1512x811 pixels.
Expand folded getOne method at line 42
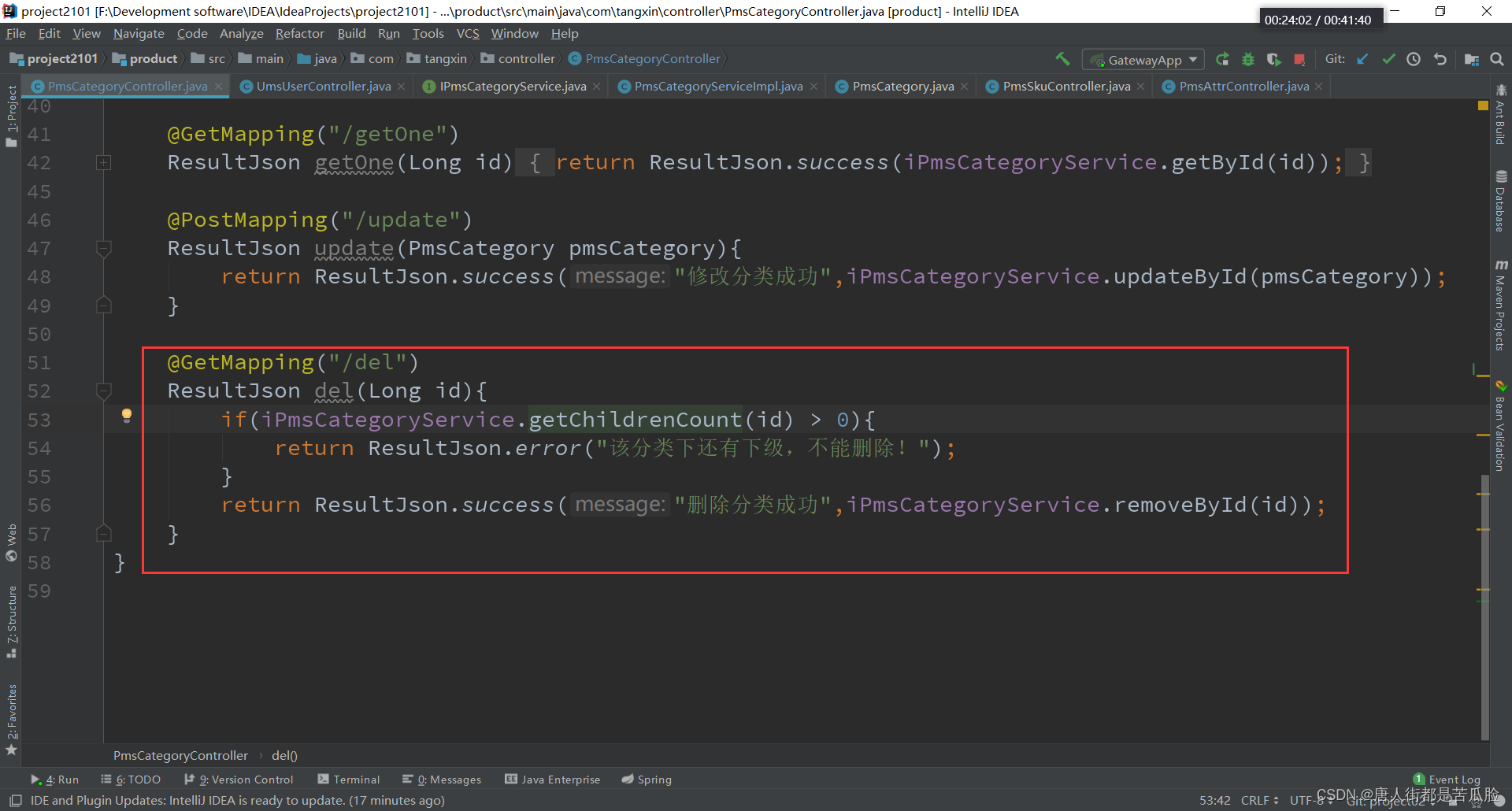coord(103,163)
